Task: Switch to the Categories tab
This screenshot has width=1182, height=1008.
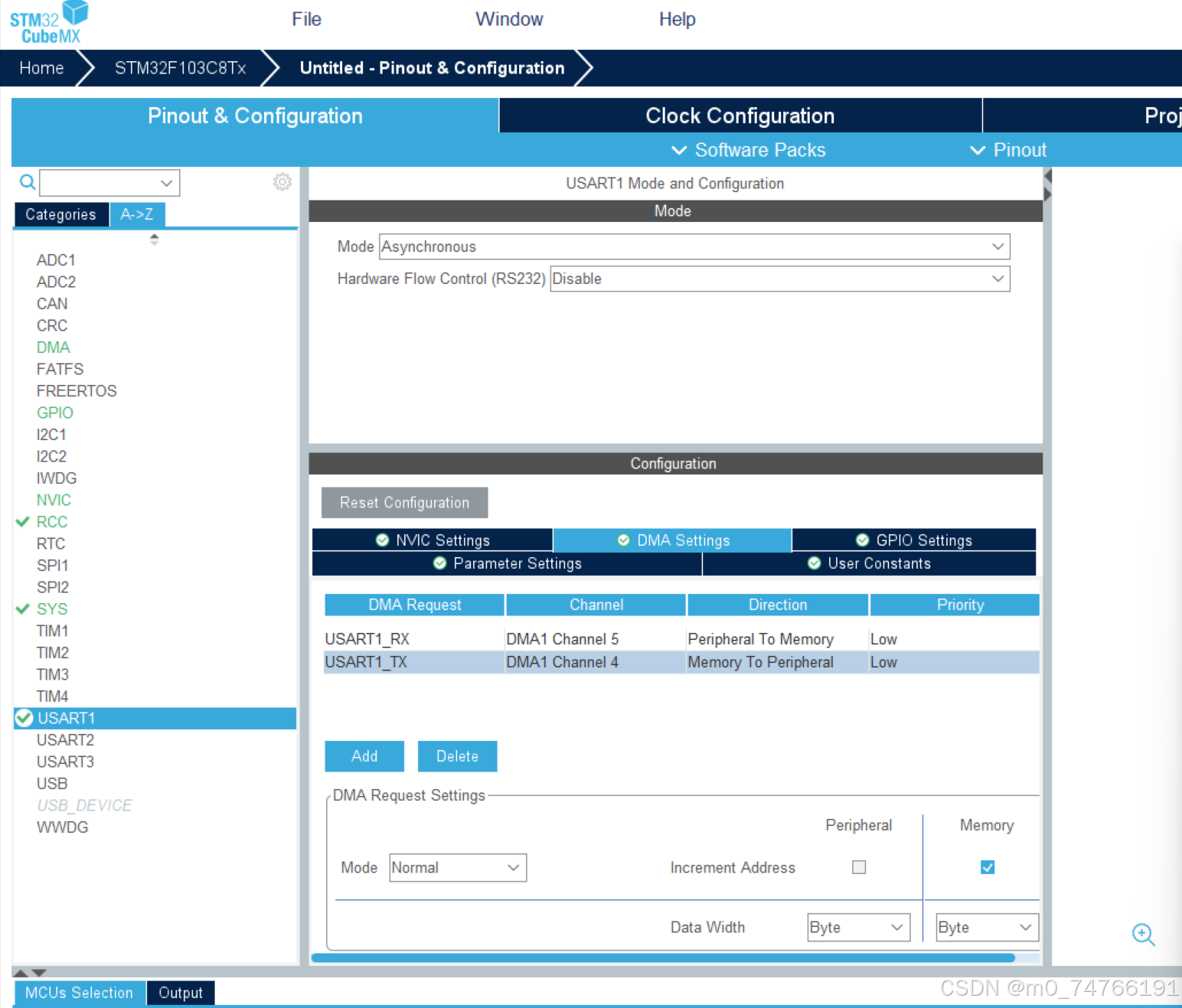Action: point(61,214)
